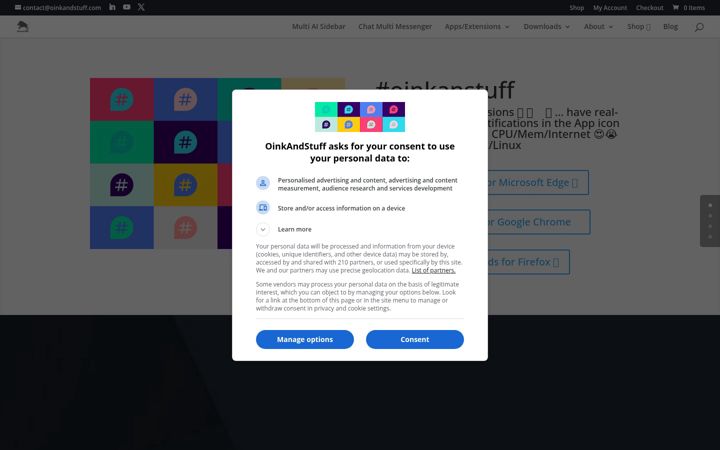Click the OinkAndStuff pig logo
The width and height of the screenshot is (720, 450).
point(22,27)
